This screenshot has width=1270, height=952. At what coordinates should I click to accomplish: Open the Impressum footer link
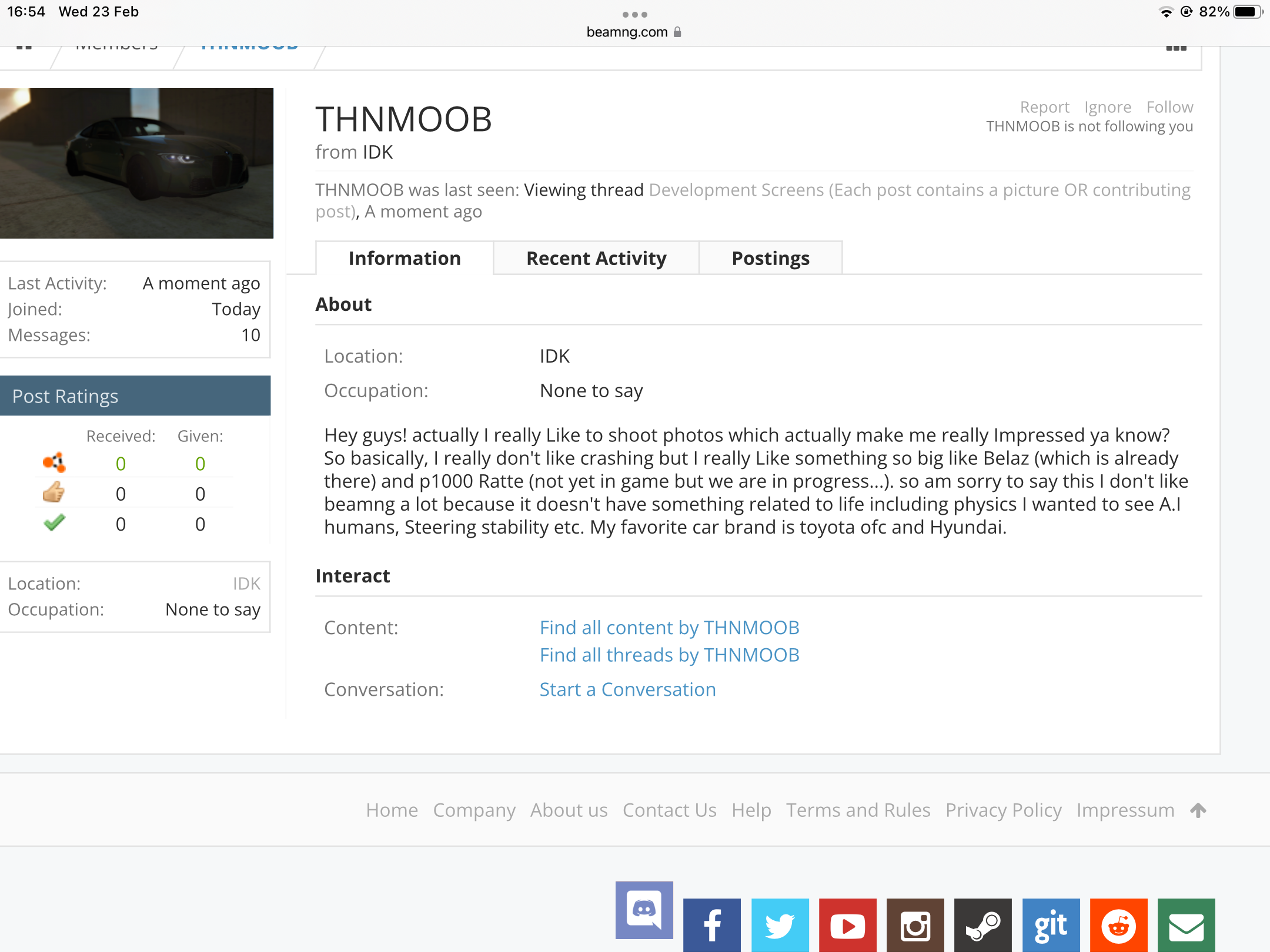[1125, 810]
